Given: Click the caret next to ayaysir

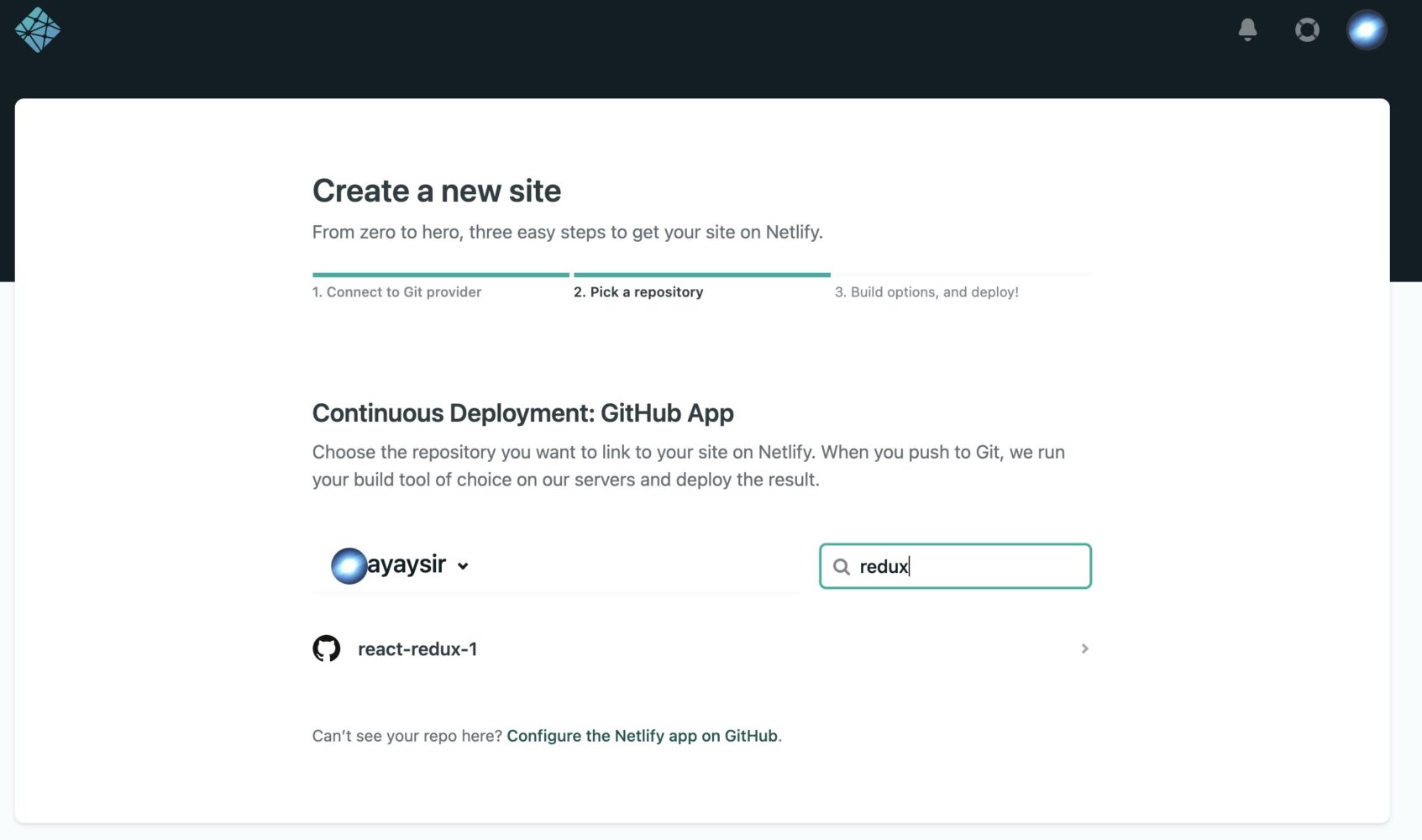Looking at the screenshot, I should pyautogui.click(x=463, y=566).
